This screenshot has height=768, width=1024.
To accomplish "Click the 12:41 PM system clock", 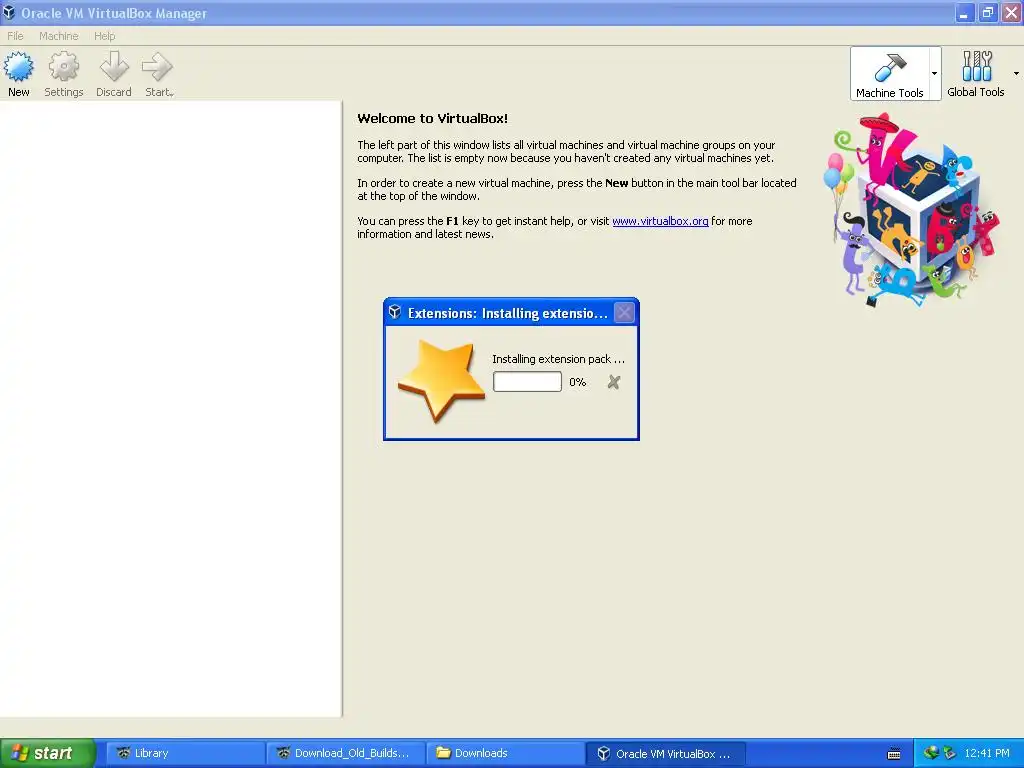I will click(x=987, y=753).
